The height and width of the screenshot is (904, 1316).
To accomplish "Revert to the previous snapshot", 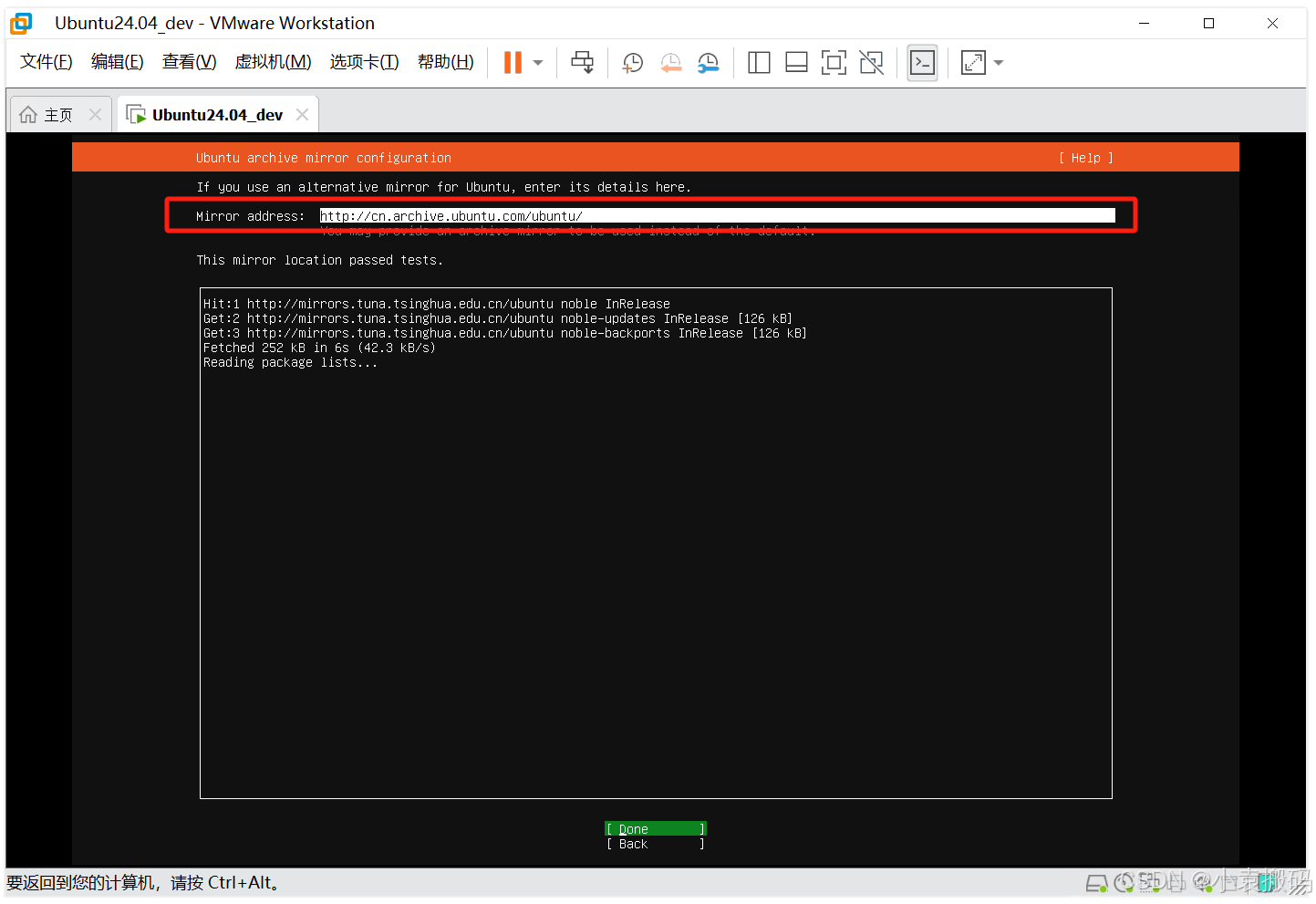I will (x=670, y=63).
